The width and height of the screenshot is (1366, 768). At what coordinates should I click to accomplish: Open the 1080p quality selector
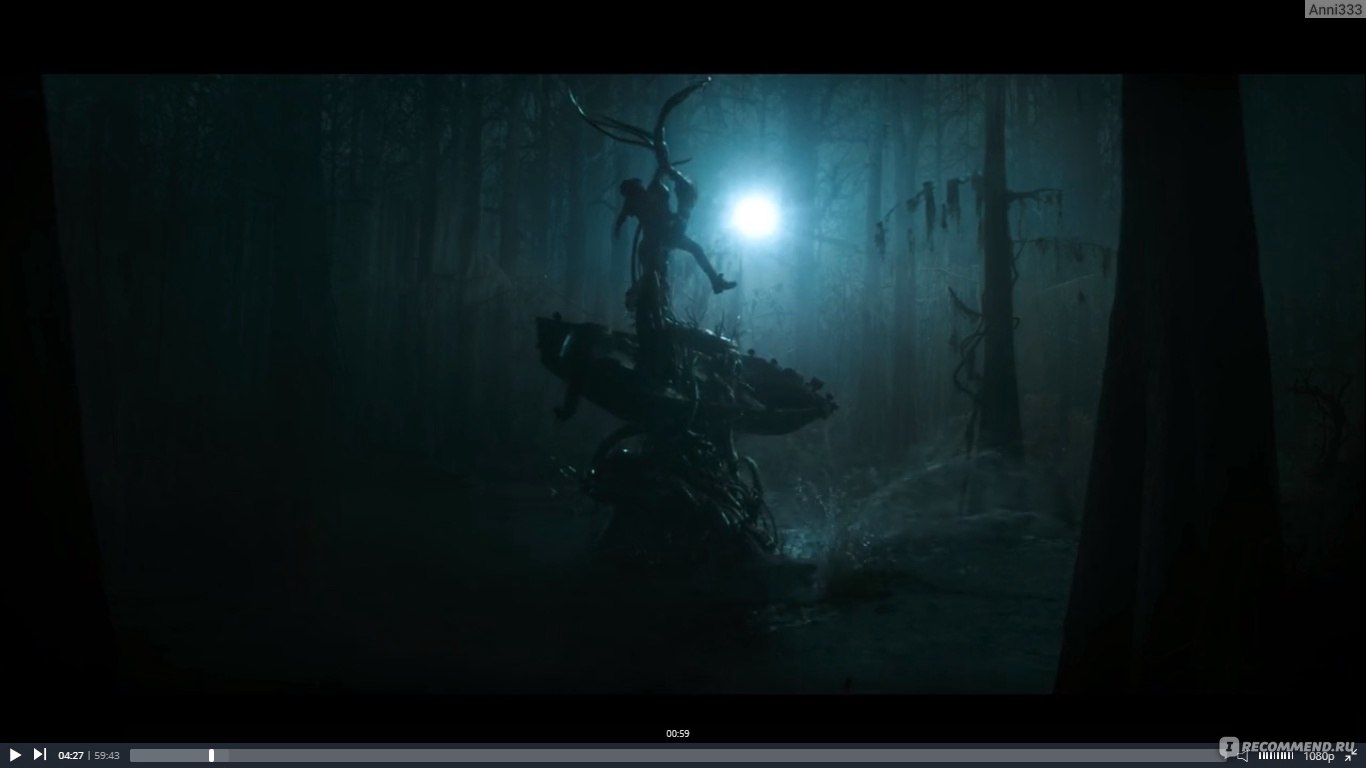tap(1319, 757)
